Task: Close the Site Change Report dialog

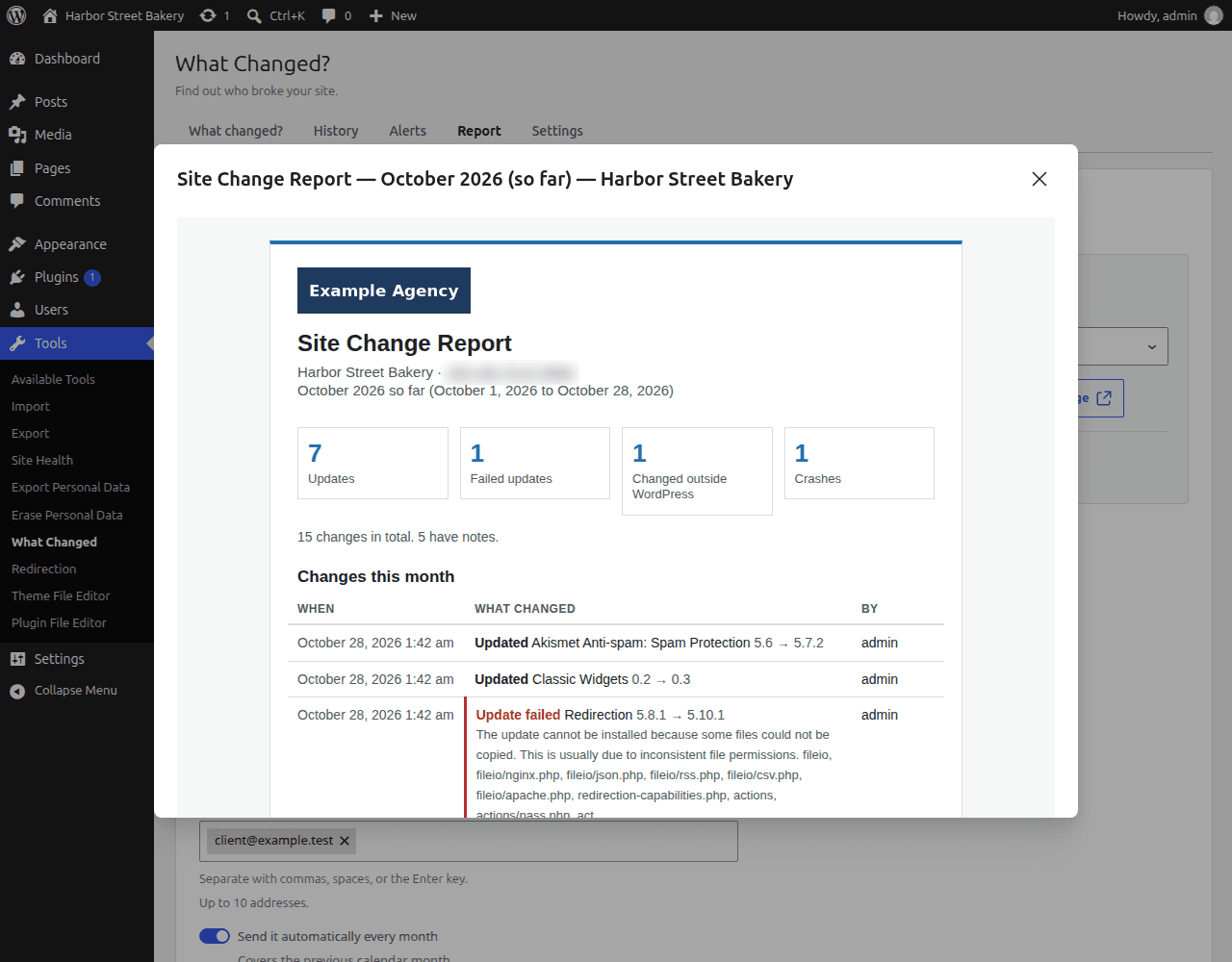Action: (x=1039, y=179)
